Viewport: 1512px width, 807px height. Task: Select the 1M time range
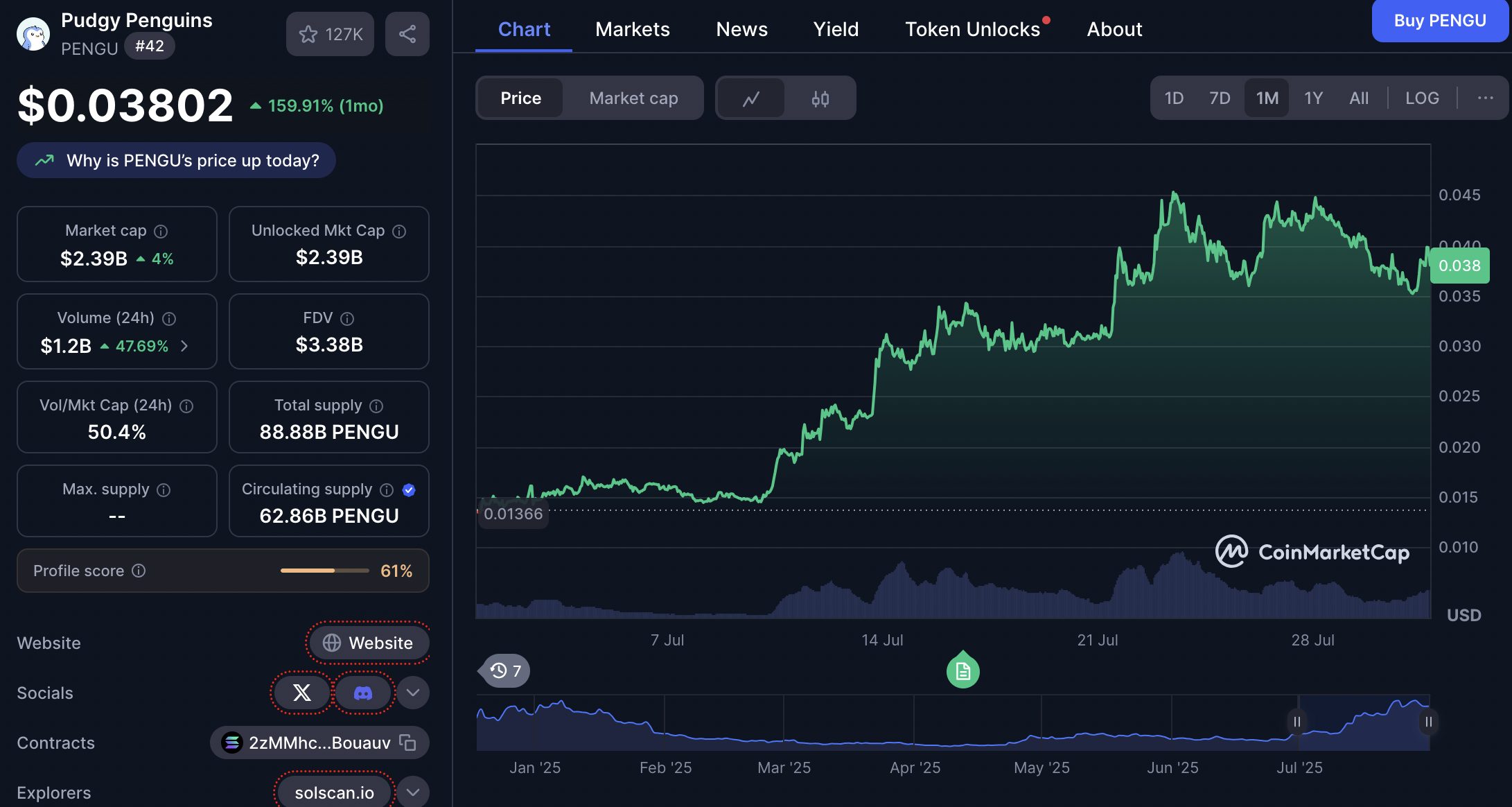click(1267, 98)
